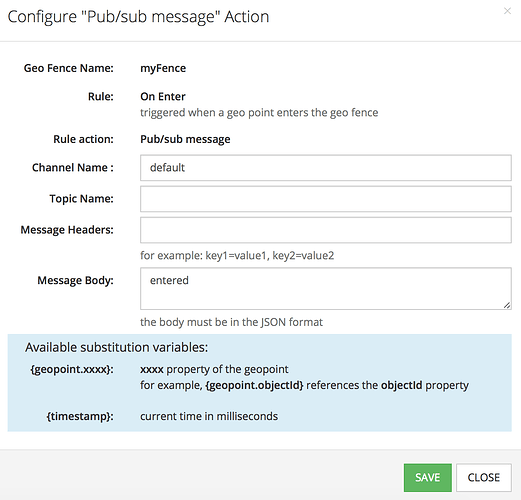This screenshot has width=521, height=500.
Task: Click the Channel Name input containing default
Action: (326, 168)
